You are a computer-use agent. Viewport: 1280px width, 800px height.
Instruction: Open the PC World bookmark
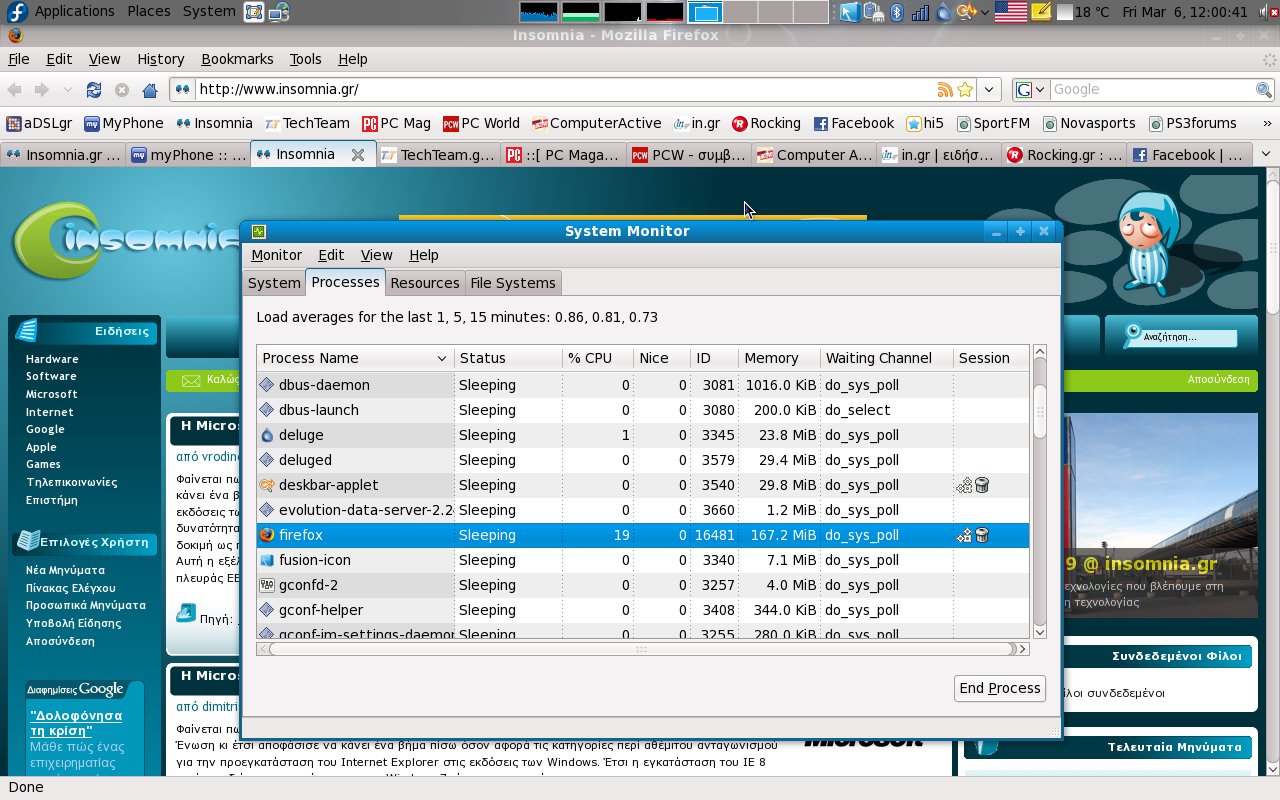point(481,123)
